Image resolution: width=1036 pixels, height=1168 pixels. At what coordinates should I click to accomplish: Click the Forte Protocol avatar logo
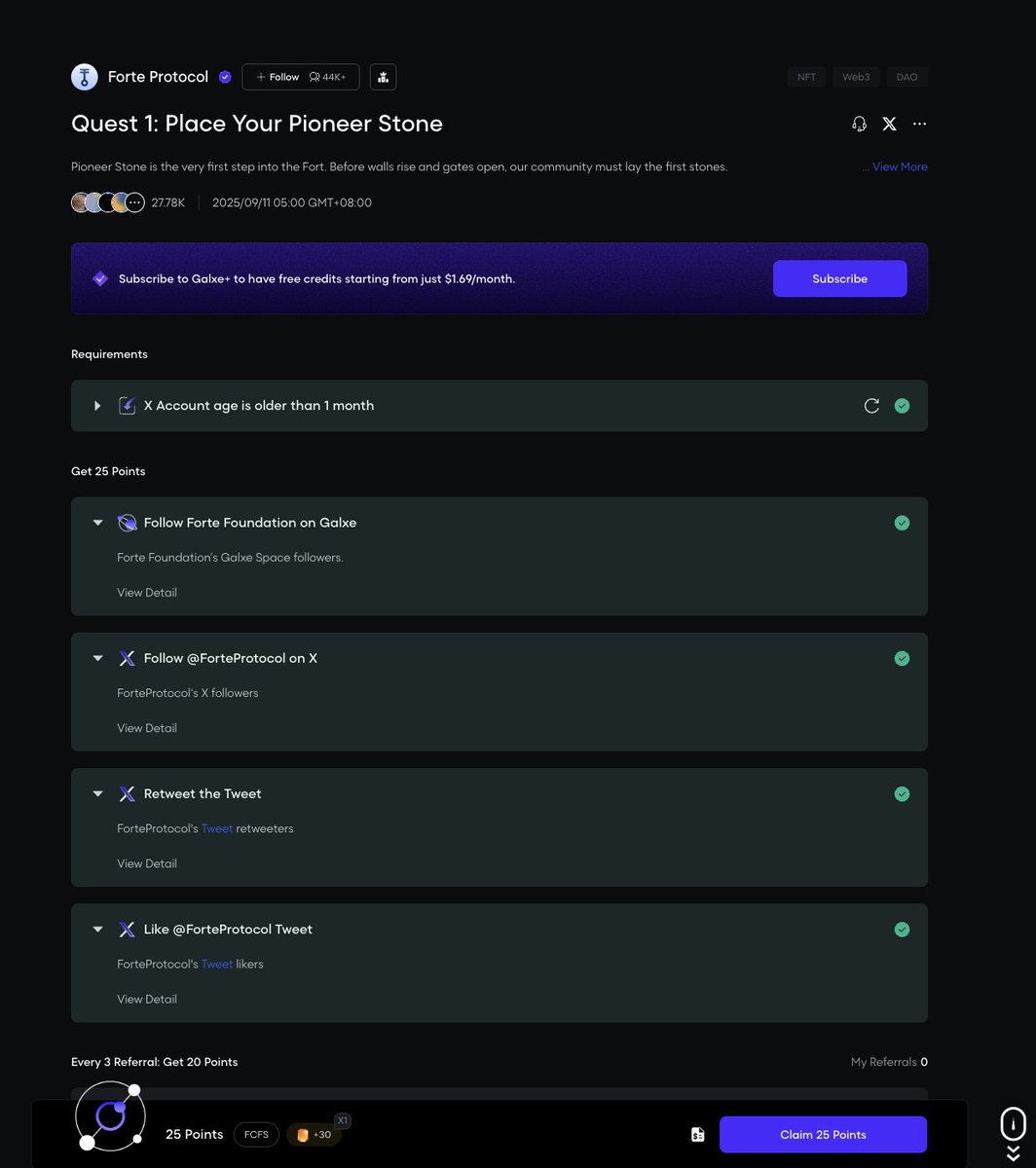85,77
